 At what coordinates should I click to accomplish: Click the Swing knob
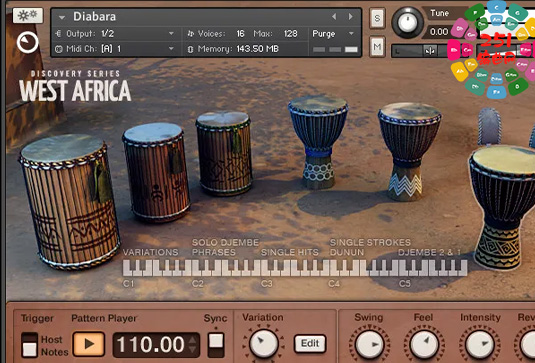point(369,345)
